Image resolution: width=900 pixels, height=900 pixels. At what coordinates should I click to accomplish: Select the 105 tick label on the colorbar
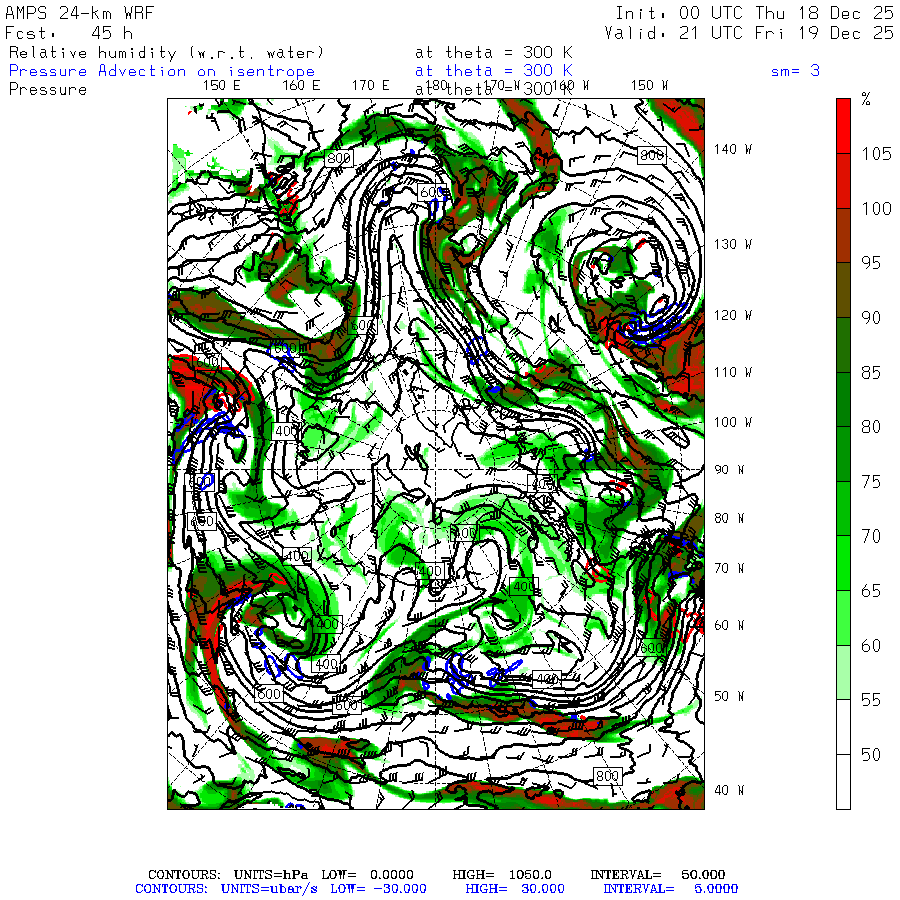coord(877,153)
